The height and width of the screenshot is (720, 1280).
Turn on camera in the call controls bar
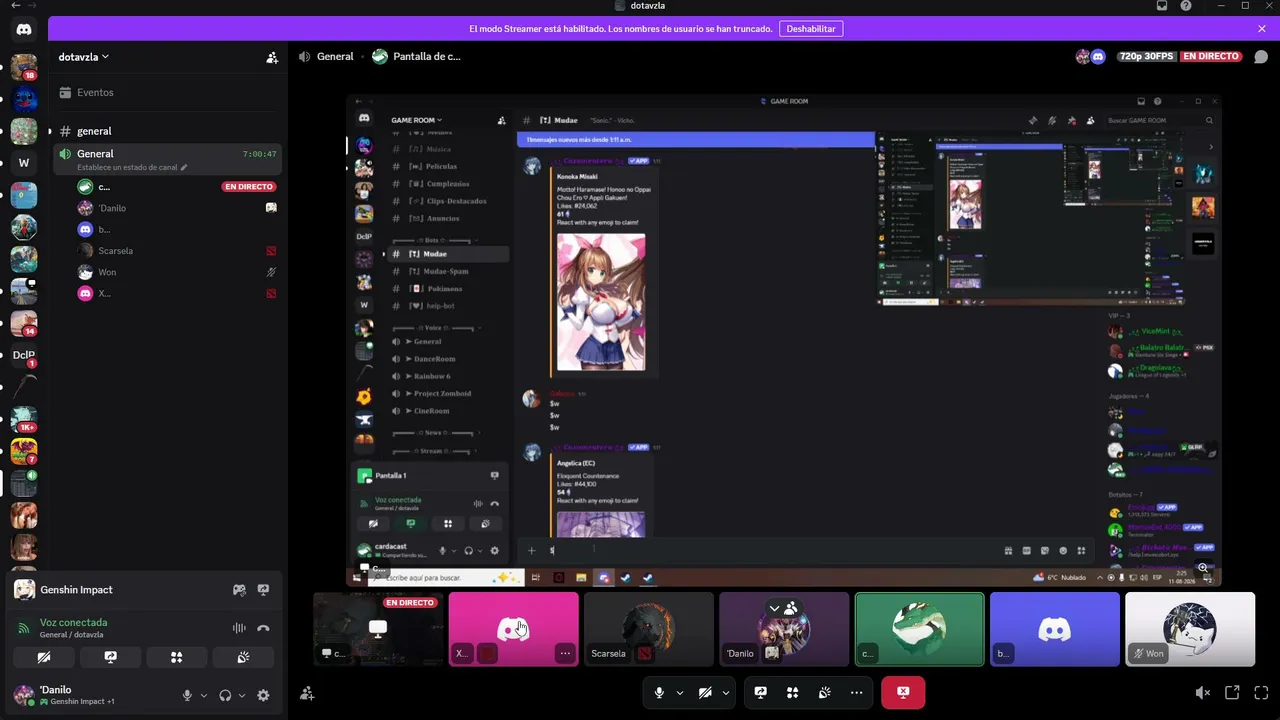(705, 692)
